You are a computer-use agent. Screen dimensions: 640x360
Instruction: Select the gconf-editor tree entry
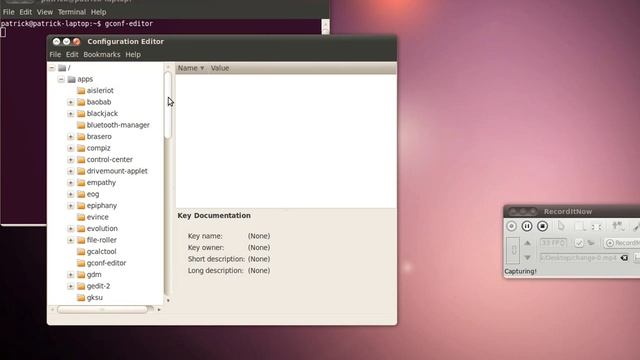pos(106,263)
